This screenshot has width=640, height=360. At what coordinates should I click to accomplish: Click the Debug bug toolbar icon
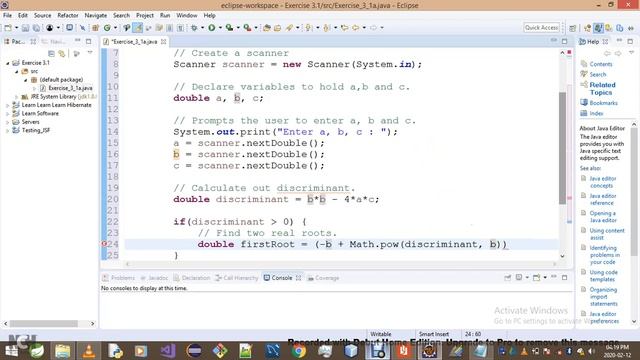click(x=194, y=28)
